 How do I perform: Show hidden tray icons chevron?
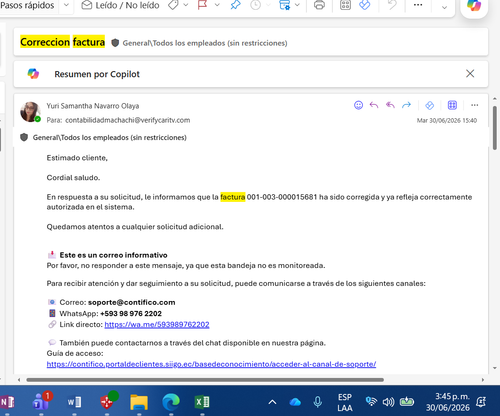[272, 402]
